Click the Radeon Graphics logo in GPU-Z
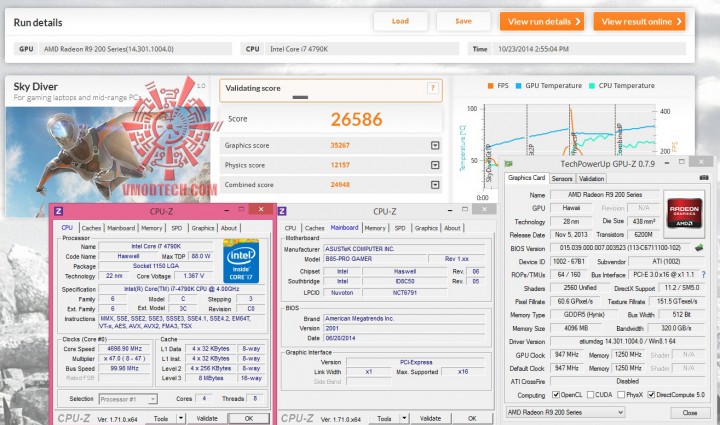720x425 pixels. 684,213
